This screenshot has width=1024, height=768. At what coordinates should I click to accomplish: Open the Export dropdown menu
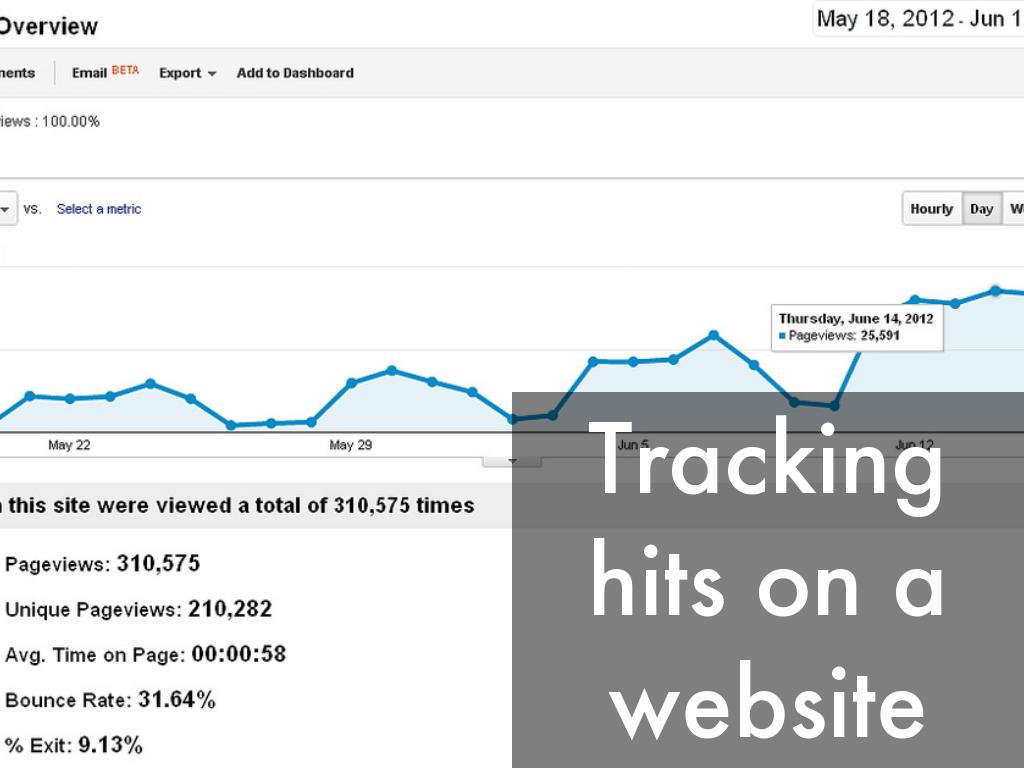point(187,73)
